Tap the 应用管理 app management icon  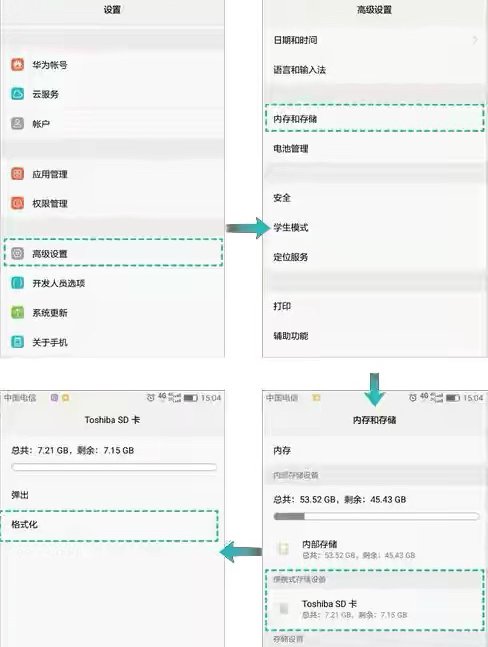pos(17,174)
